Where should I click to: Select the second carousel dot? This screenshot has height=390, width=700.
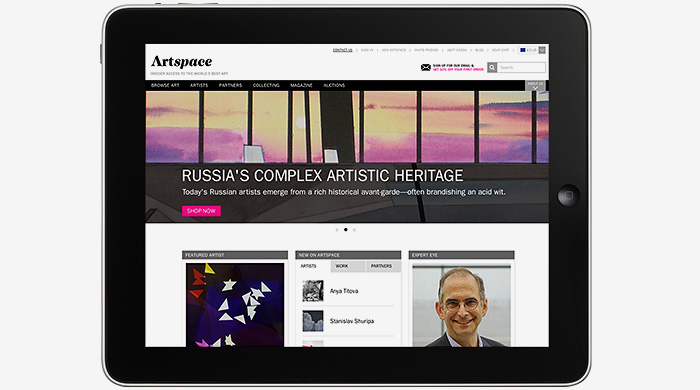[346, 230]
